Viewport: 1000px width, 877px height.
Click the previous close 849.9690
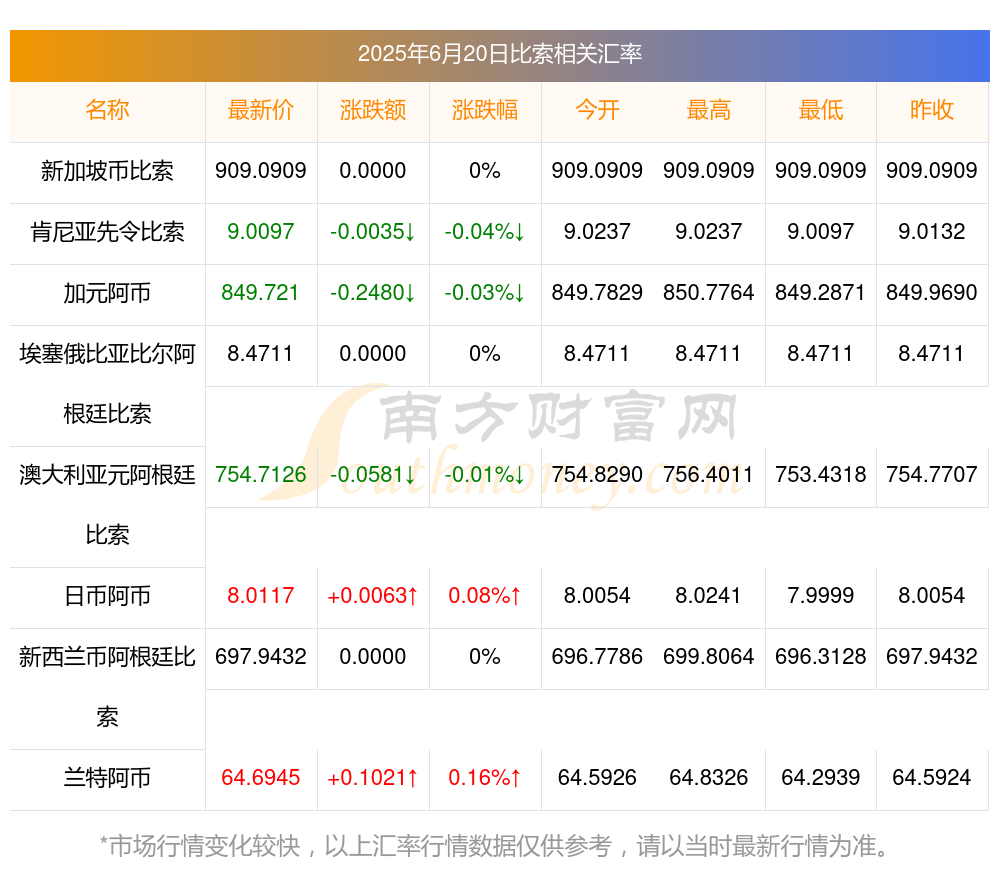tap(932, 293)
